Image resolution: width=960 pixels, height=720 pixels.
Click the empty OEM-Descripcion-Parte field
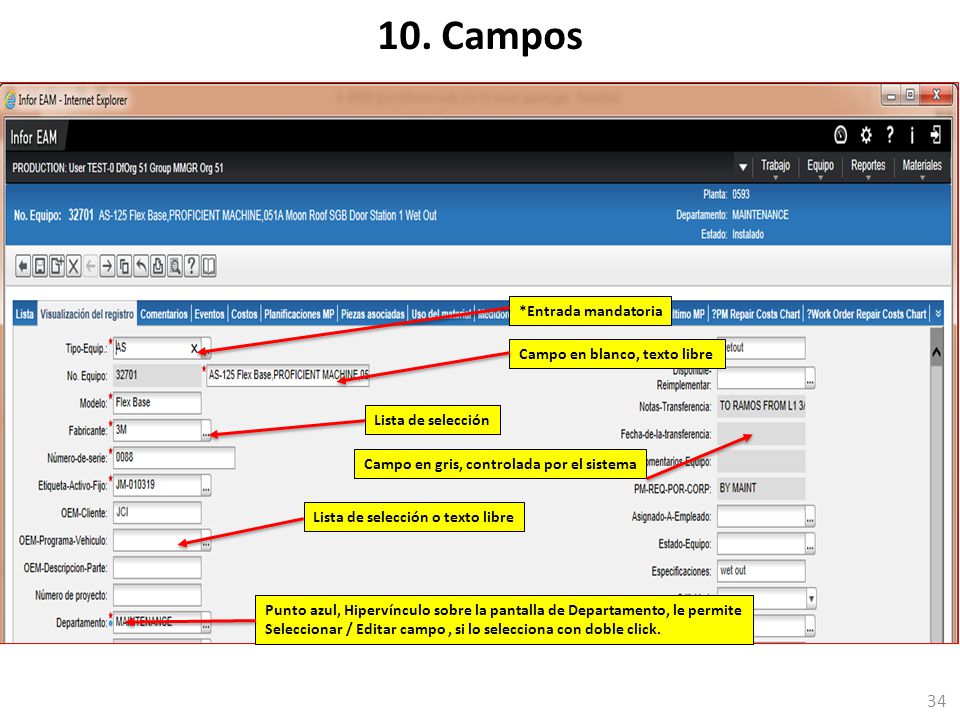157,568
